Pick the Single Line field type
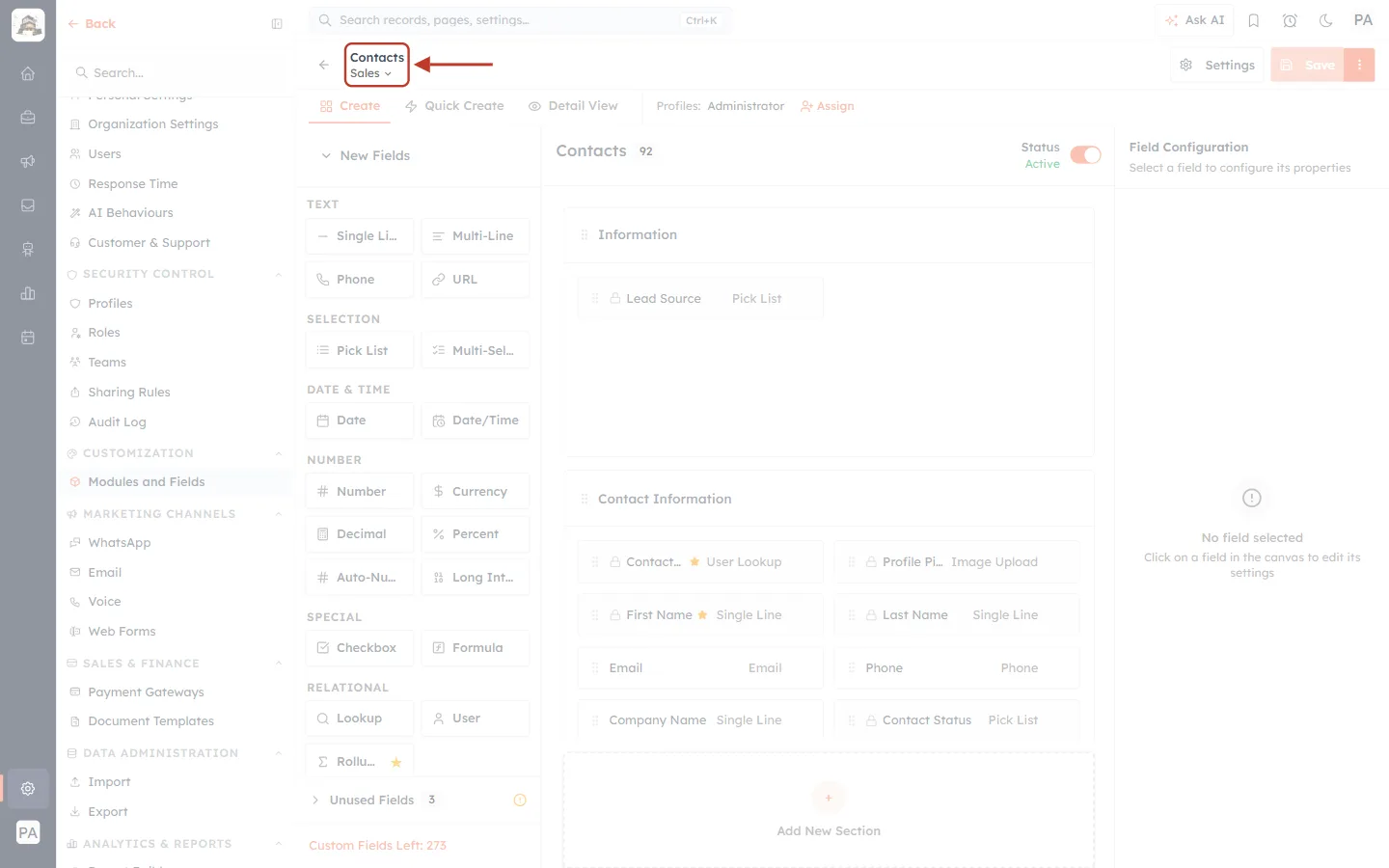1389x868 pixels. click(x=360, y=236)
